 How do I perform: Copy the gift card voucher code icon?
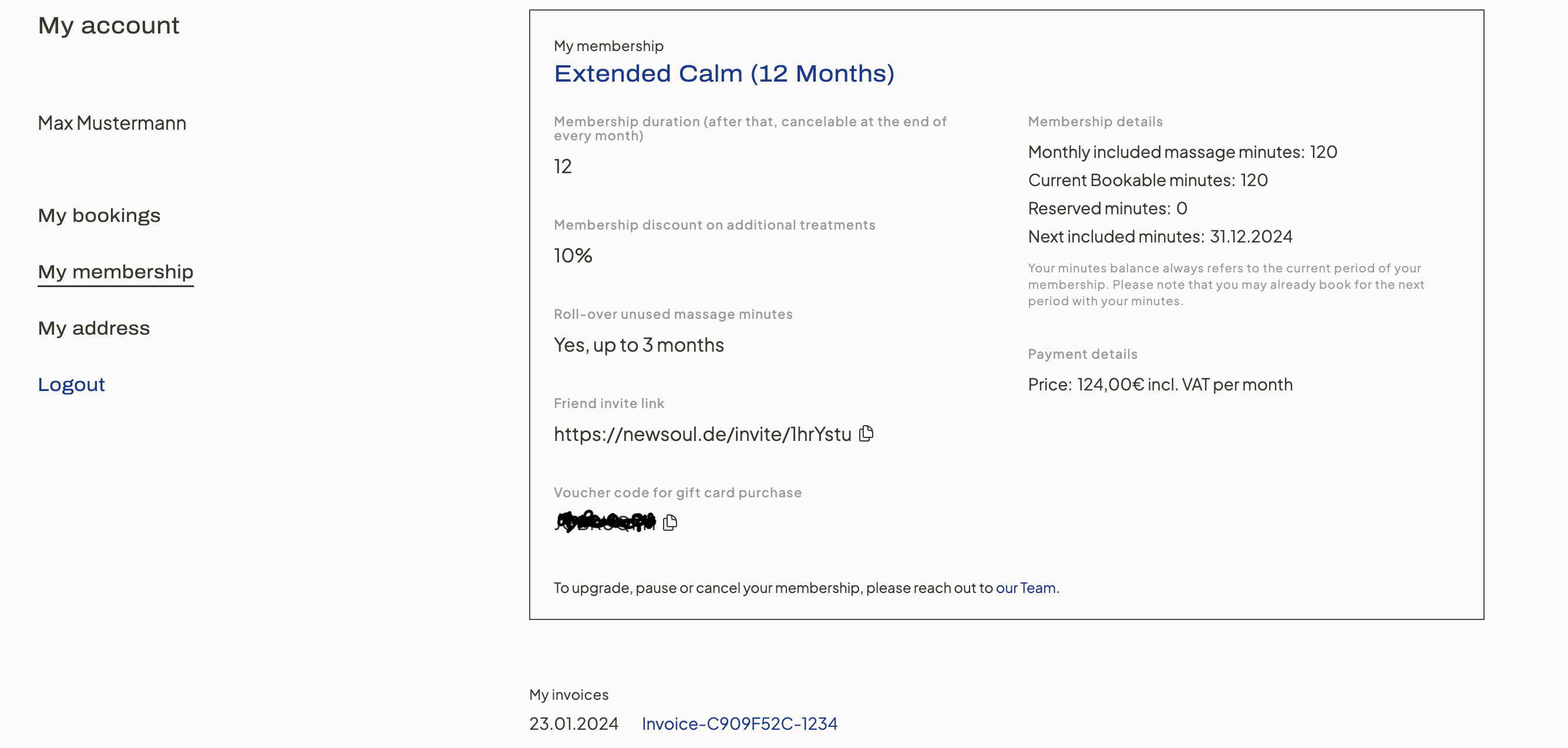(x=669, y=522)
